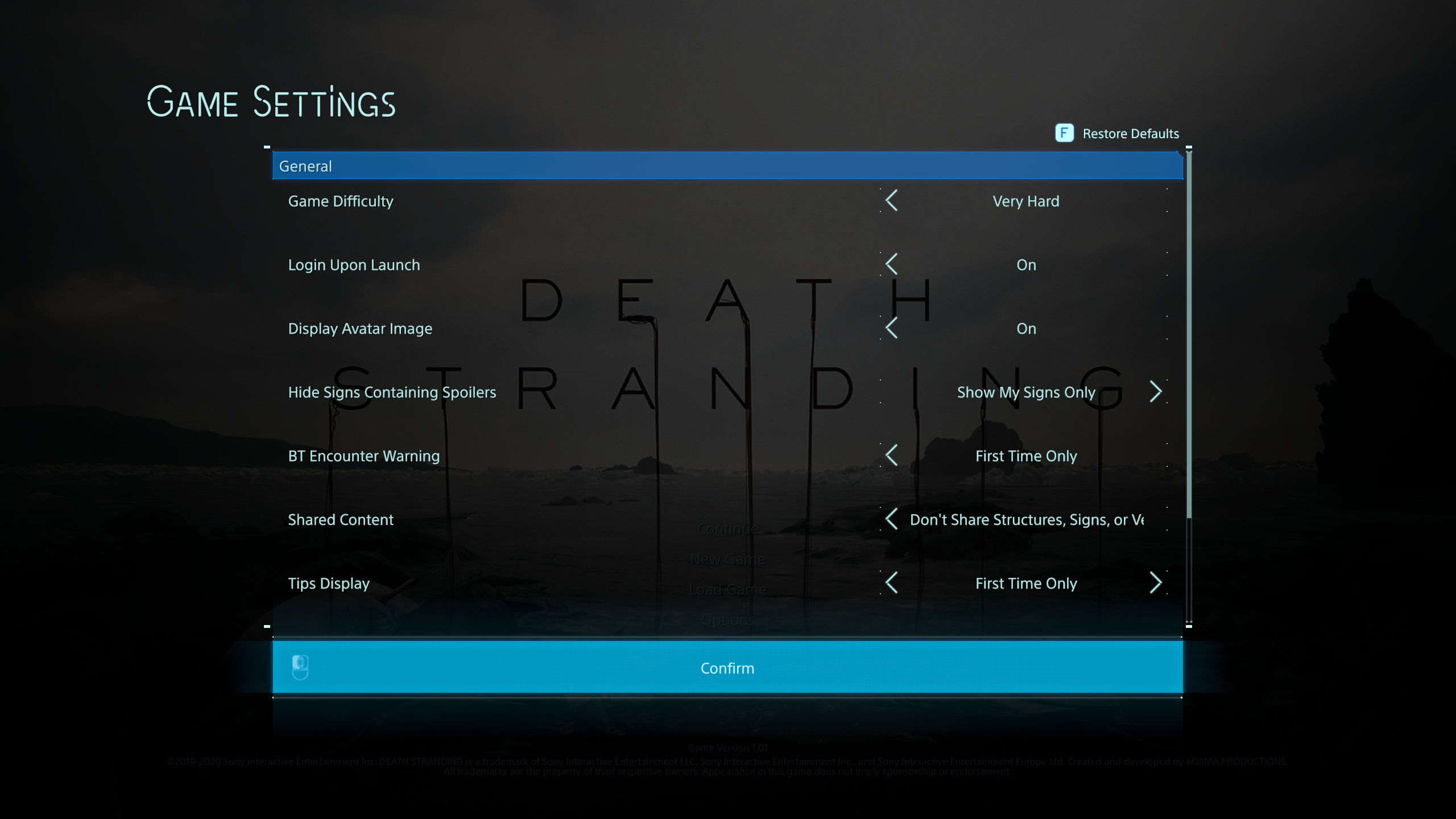
Task: Toggle Login Upon Launch On value
Action: point(1026,265)
